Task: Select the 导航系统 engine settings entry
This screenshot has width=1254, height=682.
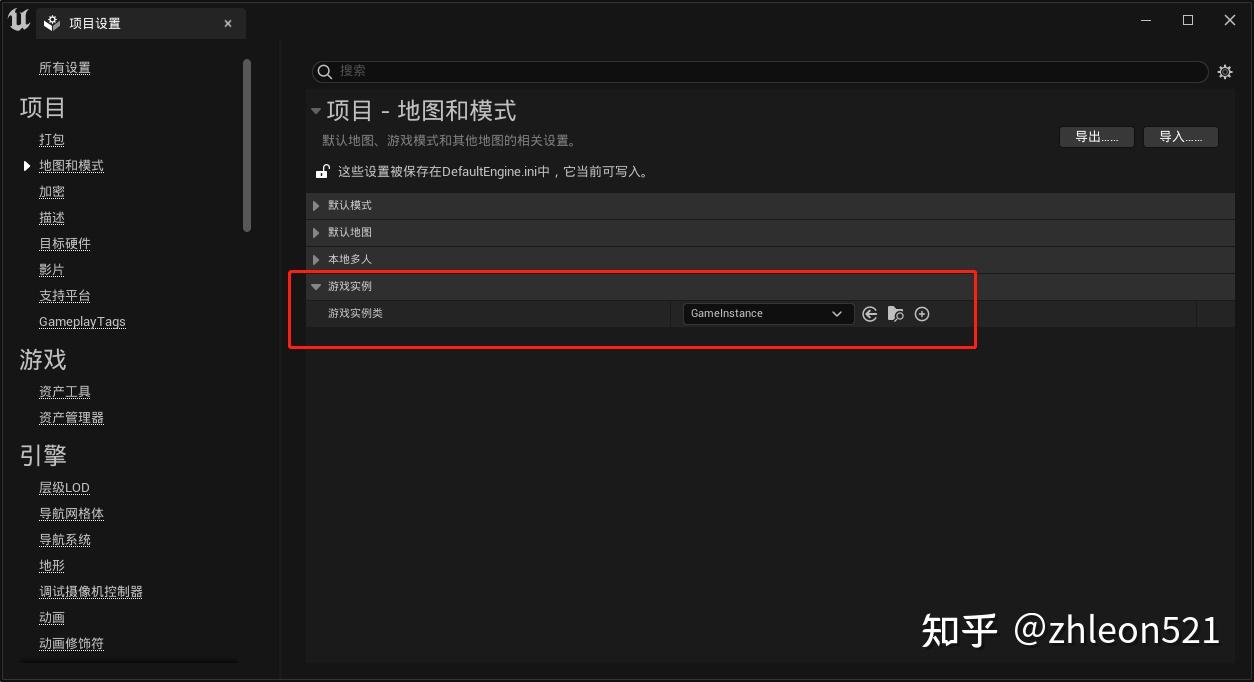Action: [x=64, y=539]
